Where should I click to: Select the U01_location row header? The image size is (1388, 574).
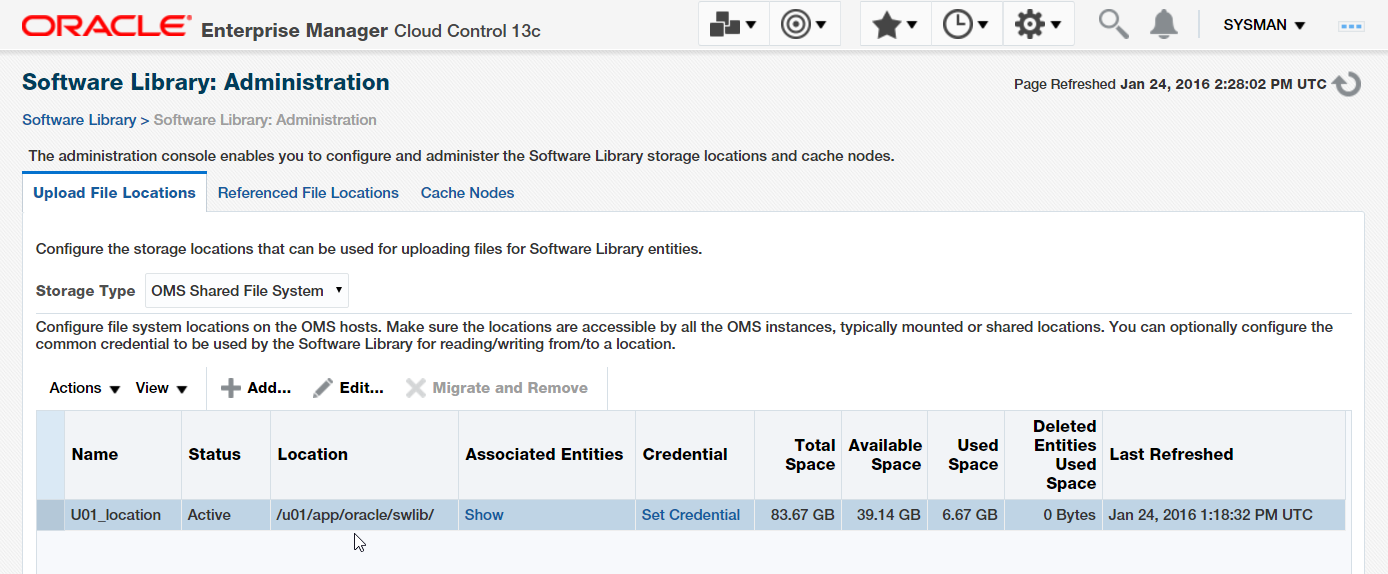(x=51, y=515)
